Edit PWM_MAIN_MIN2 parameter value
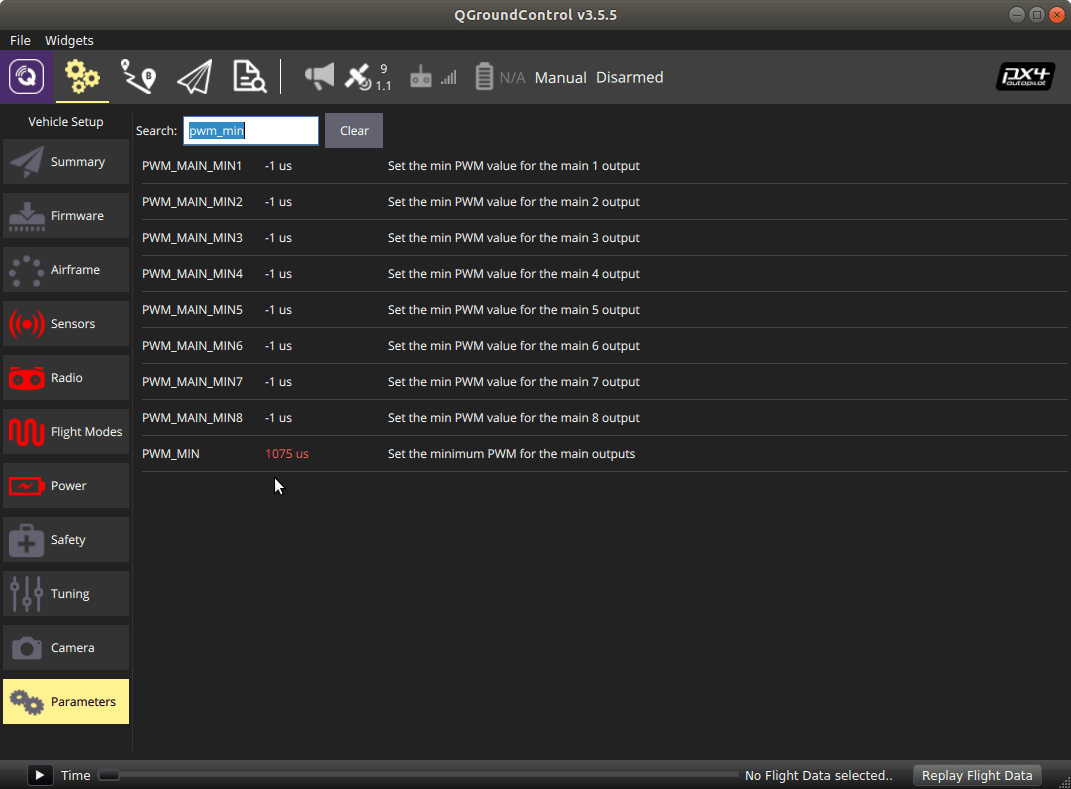1071x789 pixels. point(278,202)
